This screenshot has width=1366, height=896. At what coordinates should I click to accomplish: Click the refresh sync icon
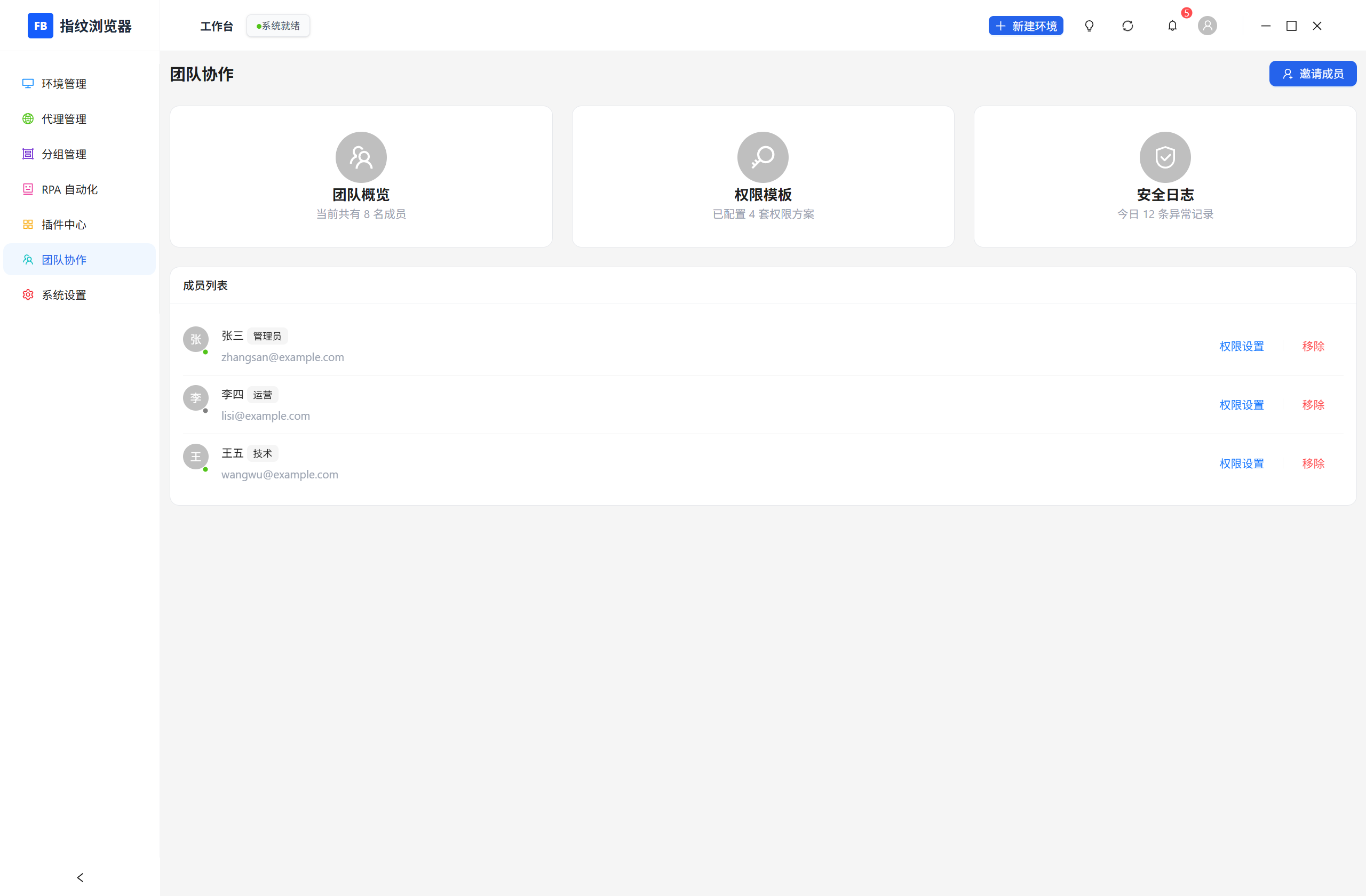coord(1127,26)
